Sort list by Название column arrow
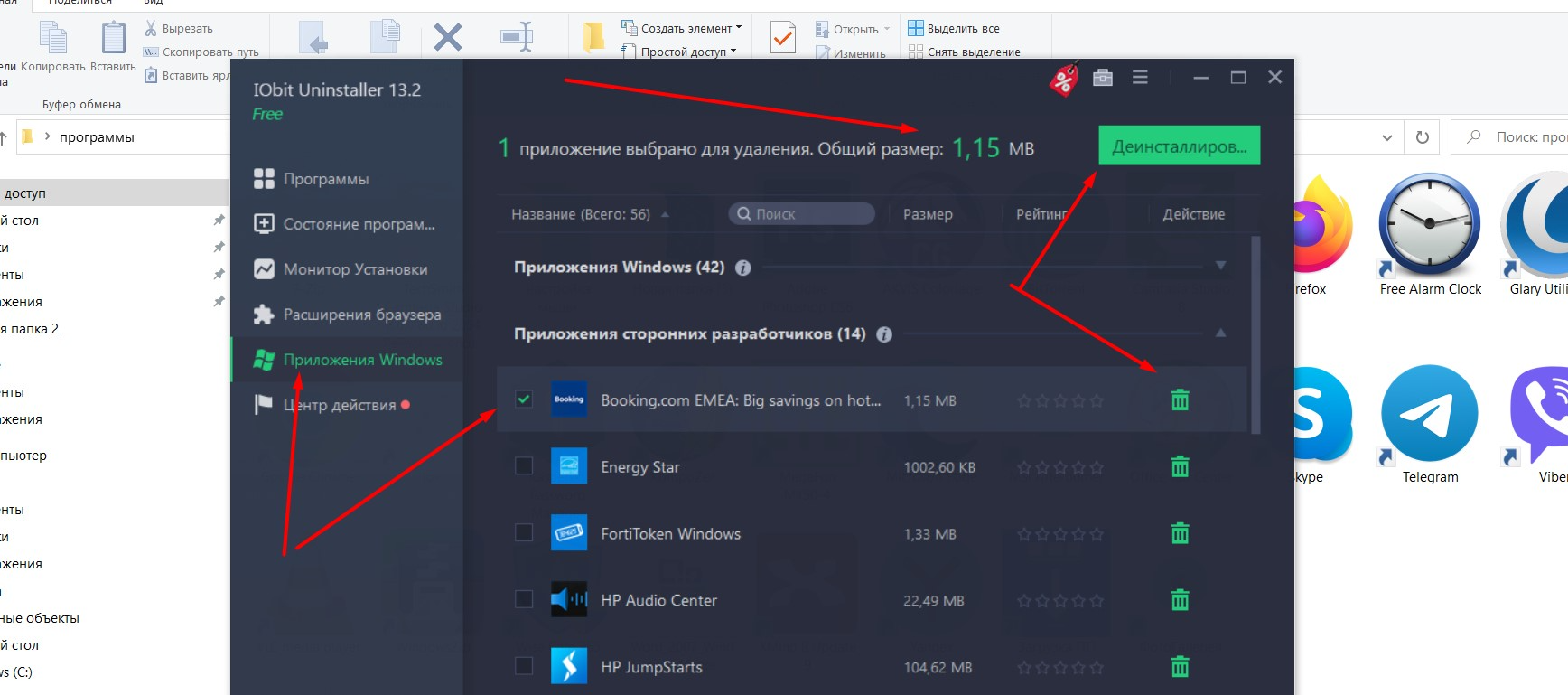This screenshot has height=695, width=1568. click(666, 215)
